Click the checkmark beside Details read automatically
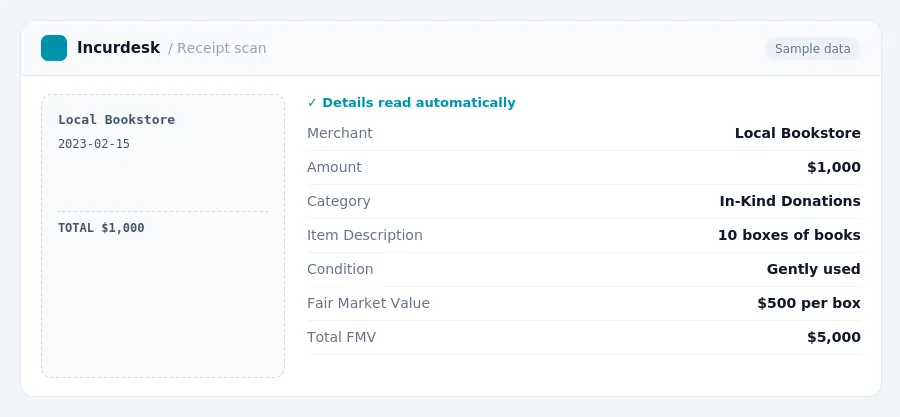Viewport: 900px width, 417px height. 312,103
